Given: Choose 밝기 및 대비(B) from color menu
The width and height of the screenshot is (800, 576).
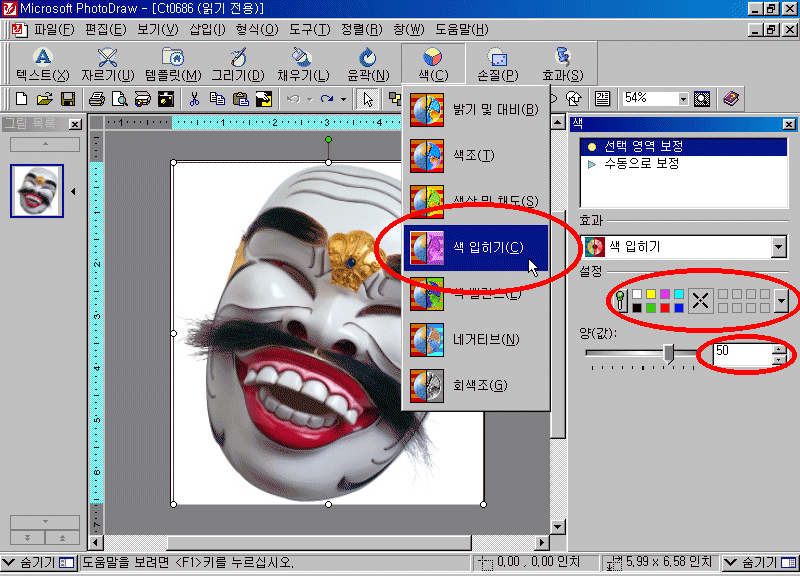Looking at the screenshot, I should tap(476, 109).
